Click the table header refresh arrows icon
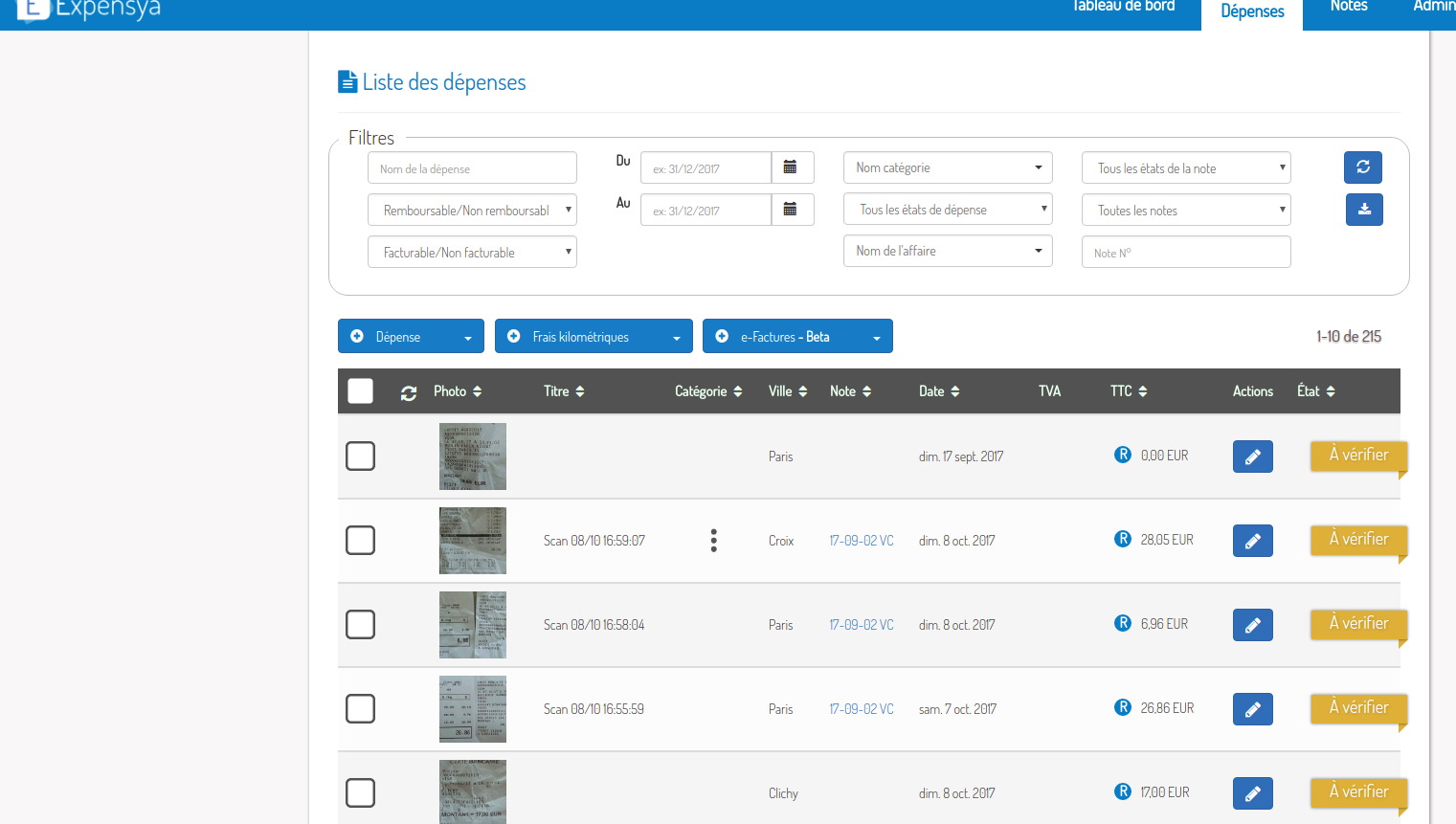The image size is (1456, 824). click(x=409, y=392)
